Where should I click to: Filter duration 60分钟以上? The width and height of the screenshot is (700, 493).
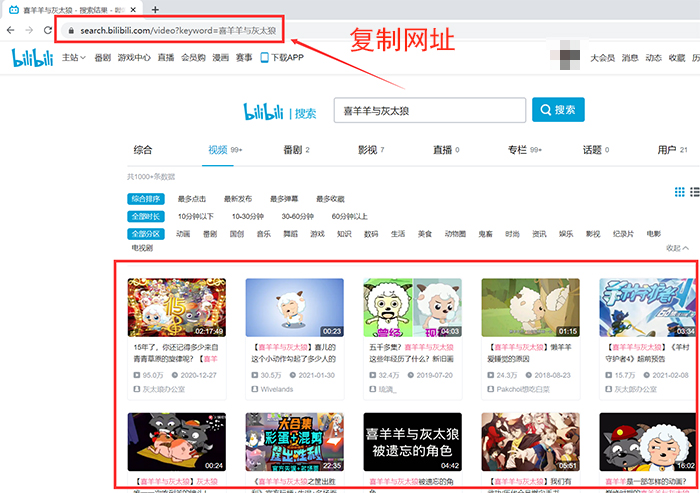click(349, 217)
